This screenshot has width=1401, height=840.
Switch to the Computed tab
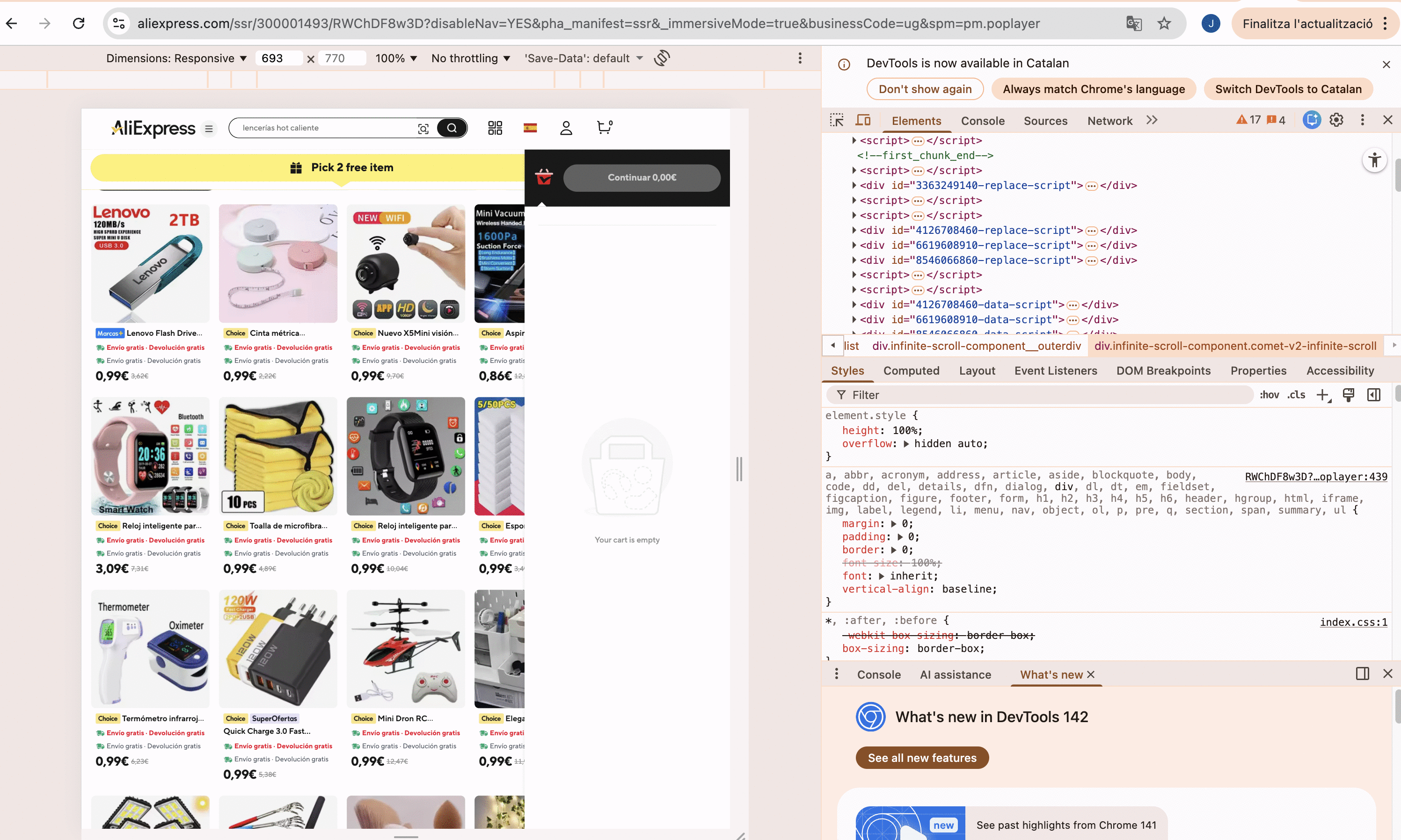coord(911,371)
